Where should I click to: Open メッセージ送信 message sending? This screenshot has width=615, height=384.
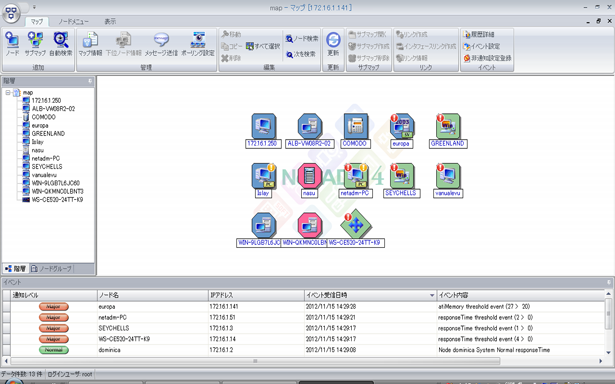tap(161, 44)
